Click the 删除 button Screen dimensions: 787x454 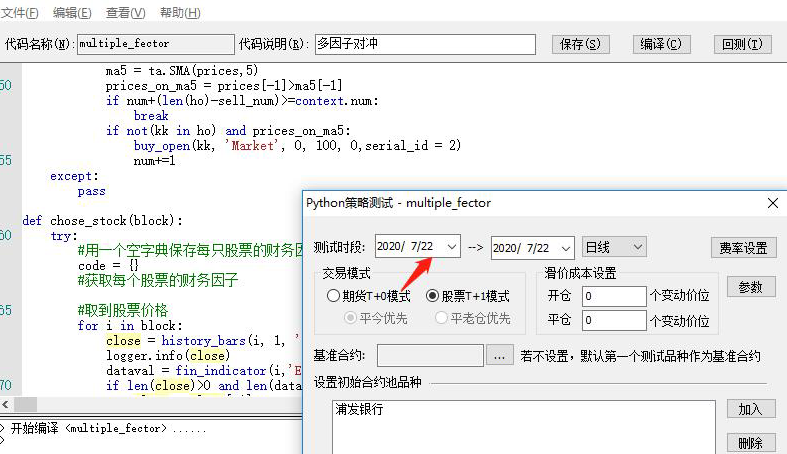751,443
